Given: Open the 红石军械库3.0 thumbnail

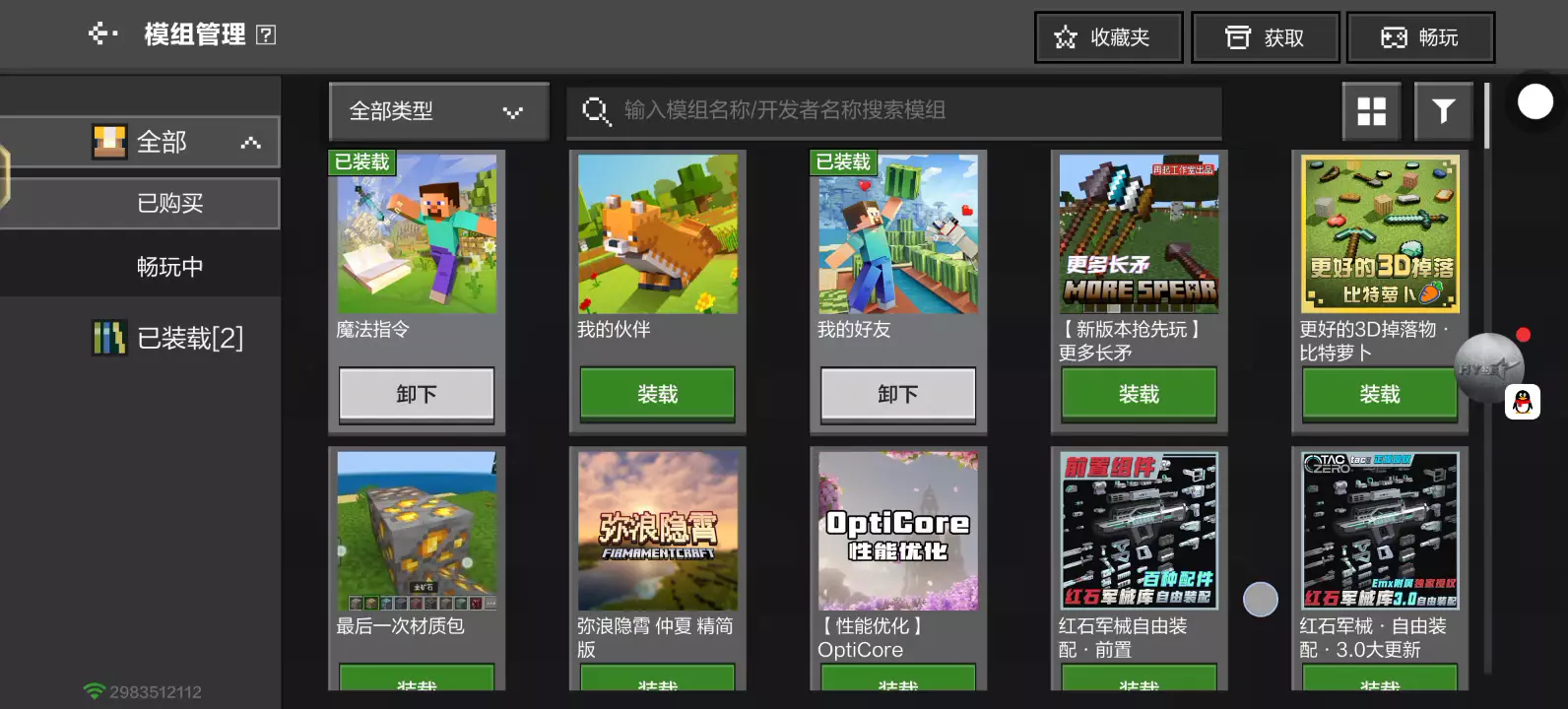Looking at the screenshot, I should coord(1380,531).
